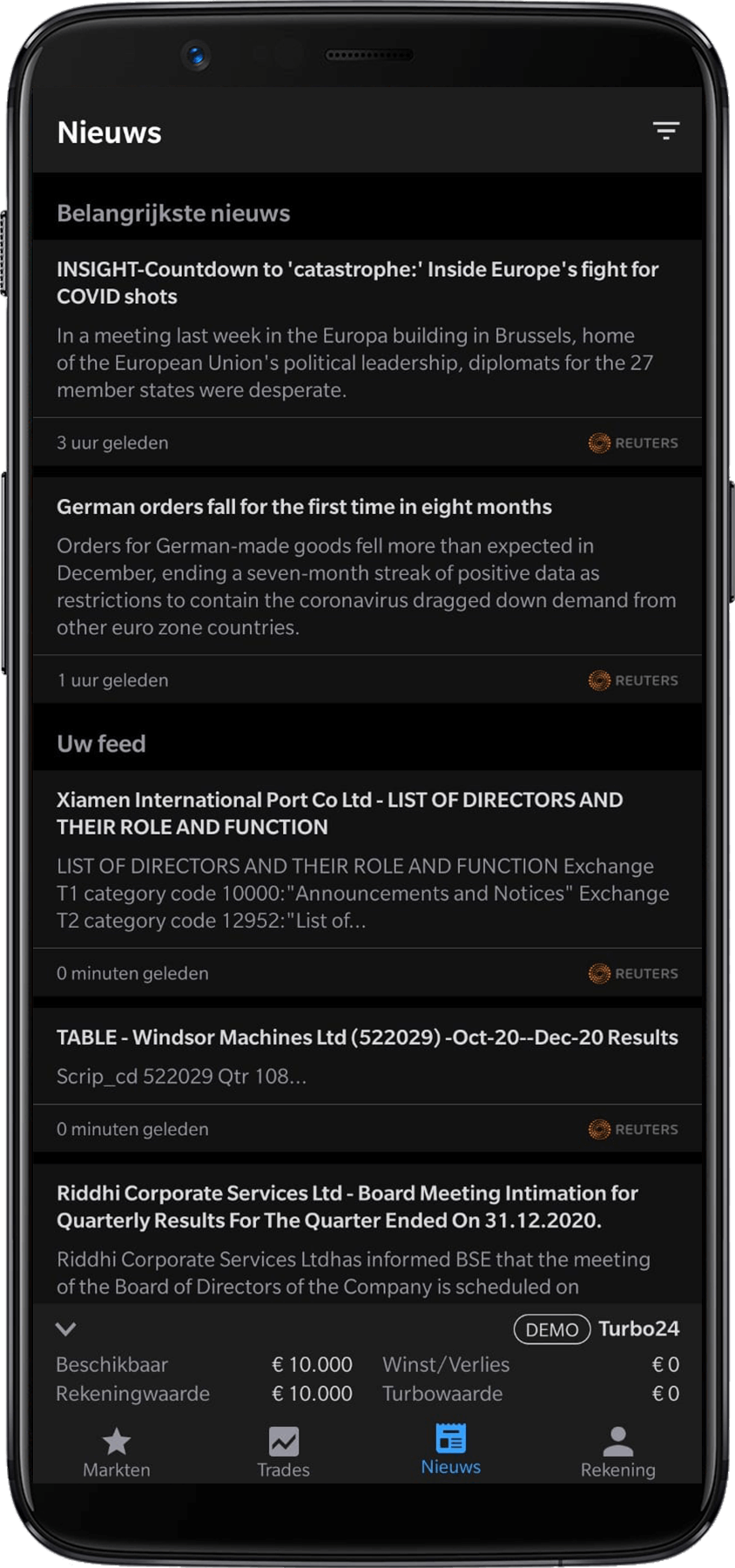Tap the Trades chart icon
This screenshot has height=1568, width=735.
tap(284, 1442)
